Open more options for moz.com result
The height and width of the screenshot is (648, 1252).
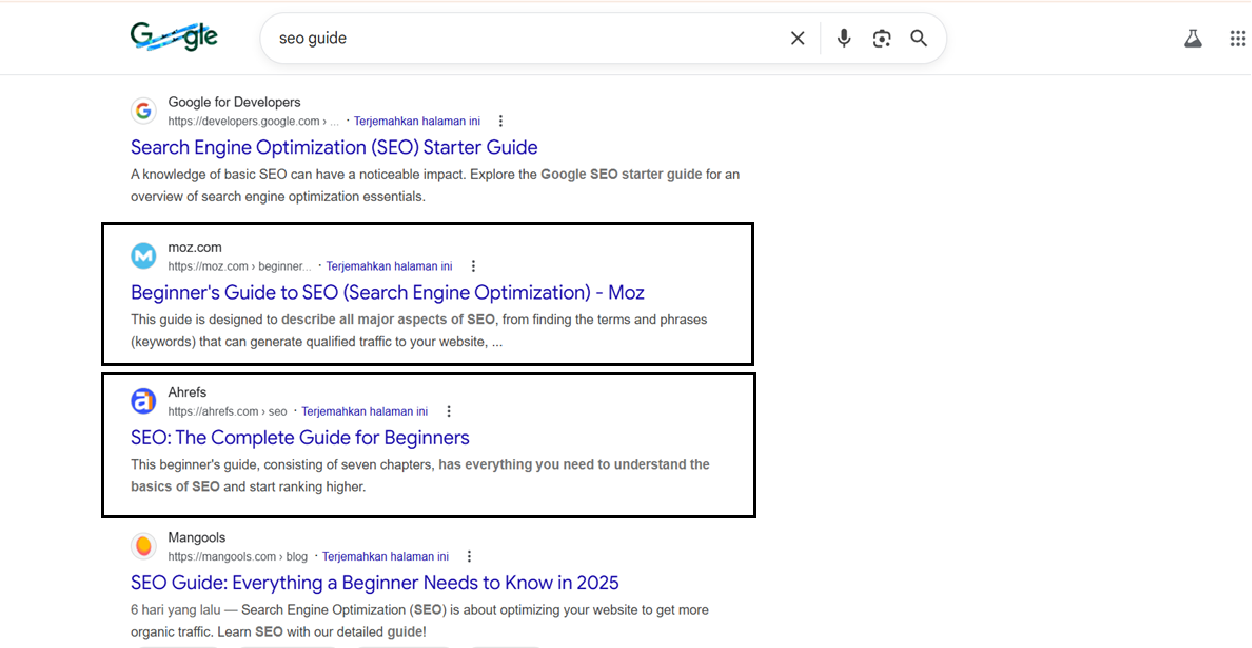[473, 266]
